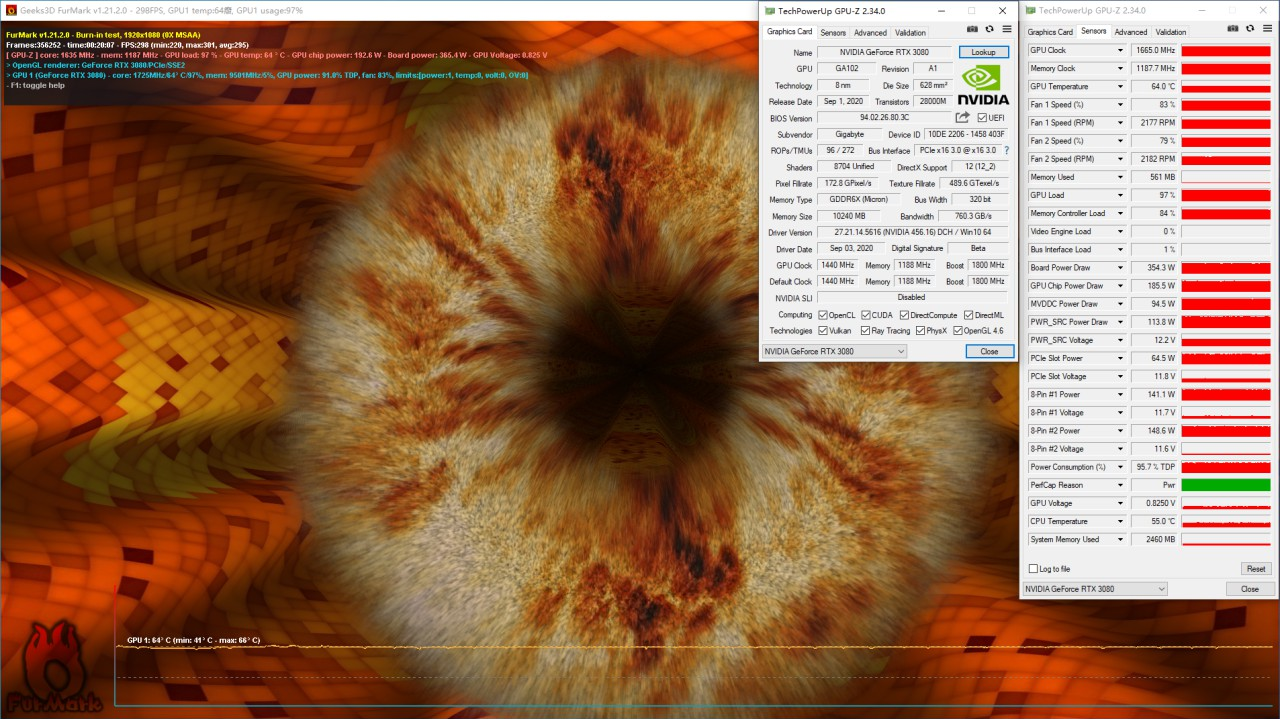1280x719 pixels.
Task: Toggle the PhysX checkbox
Action: click(x=920, y=330)
